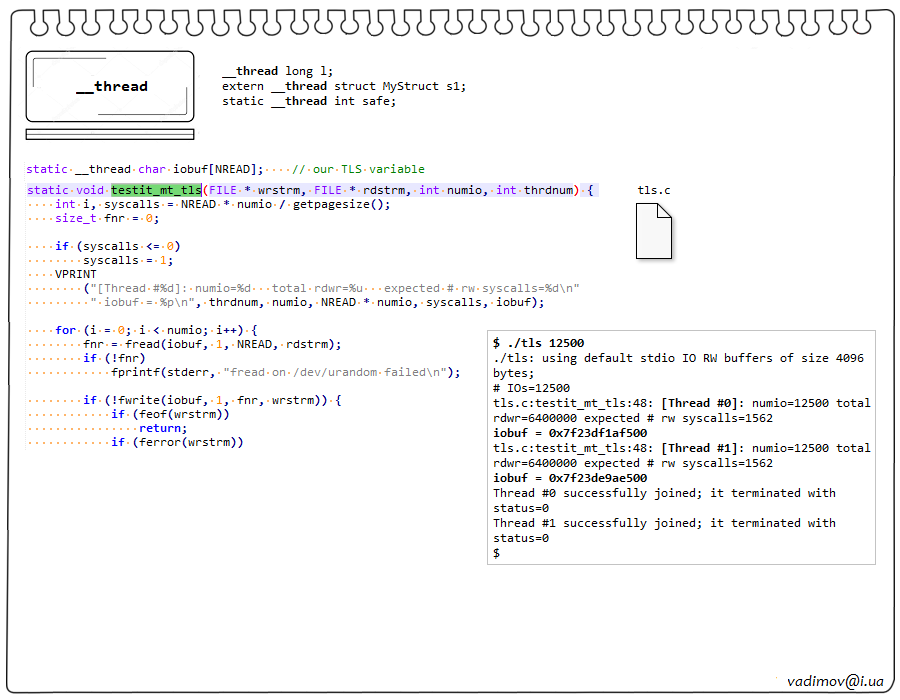Click the "# IOs=12500" terminal output line

pos(531,388)
